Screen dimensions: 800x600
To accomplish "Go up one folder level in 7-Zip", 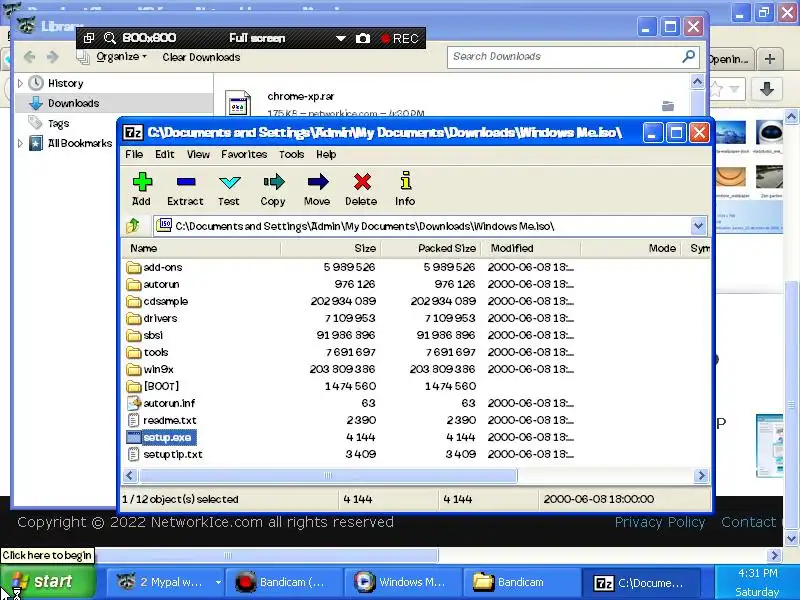I will pos(133,226).
